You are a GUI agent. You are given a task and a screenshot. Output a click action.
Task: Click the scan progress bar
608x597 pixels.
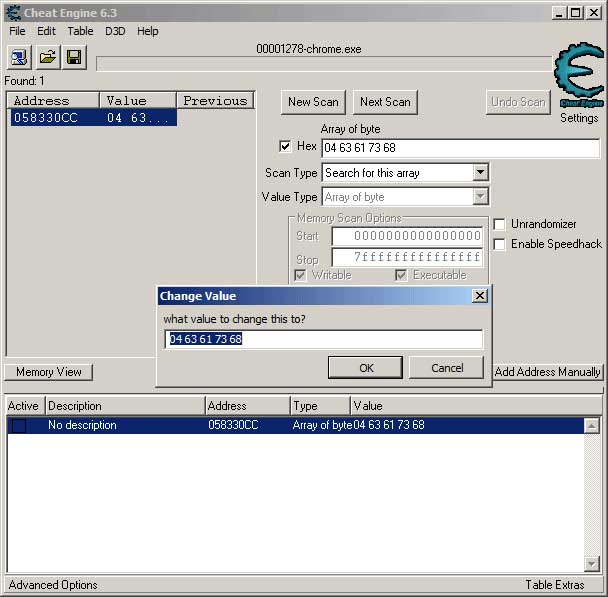324,64
